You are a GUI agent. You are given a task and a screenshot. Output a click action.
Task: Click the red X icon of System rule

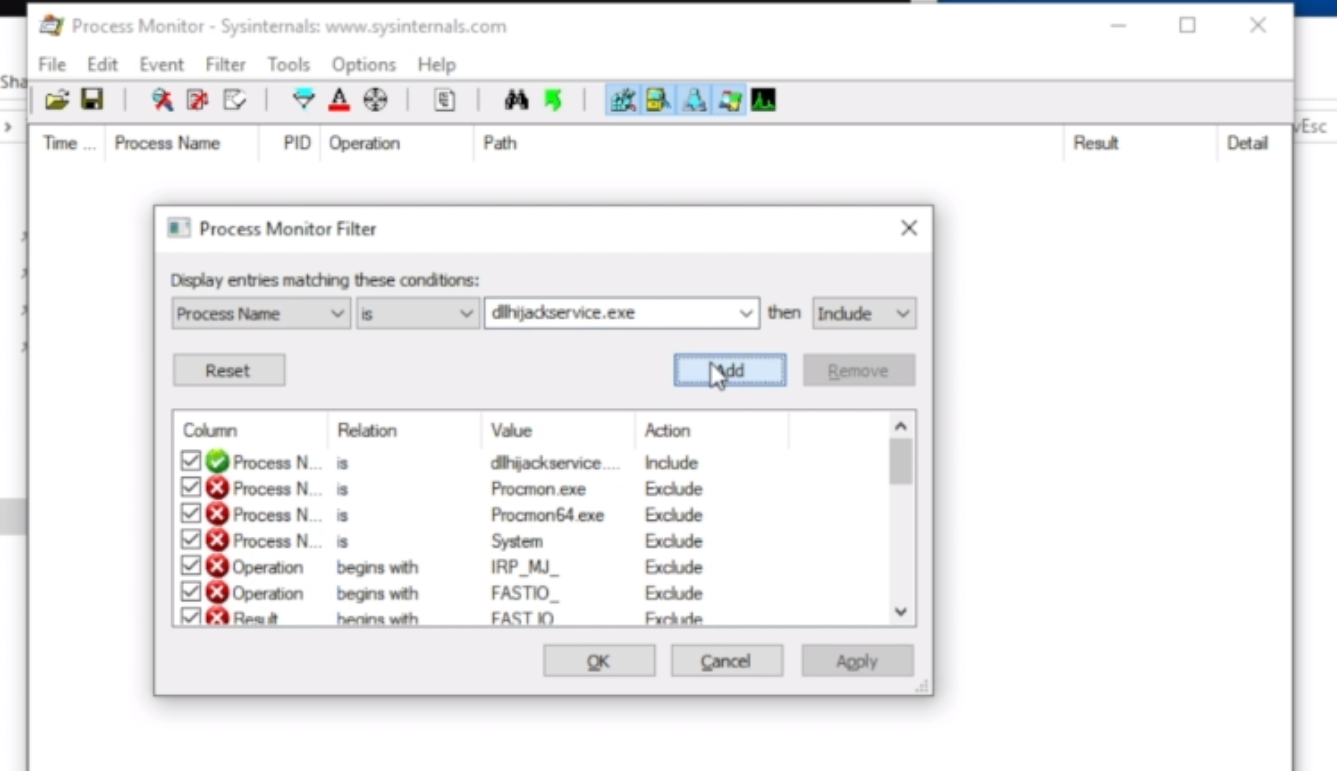217,540
